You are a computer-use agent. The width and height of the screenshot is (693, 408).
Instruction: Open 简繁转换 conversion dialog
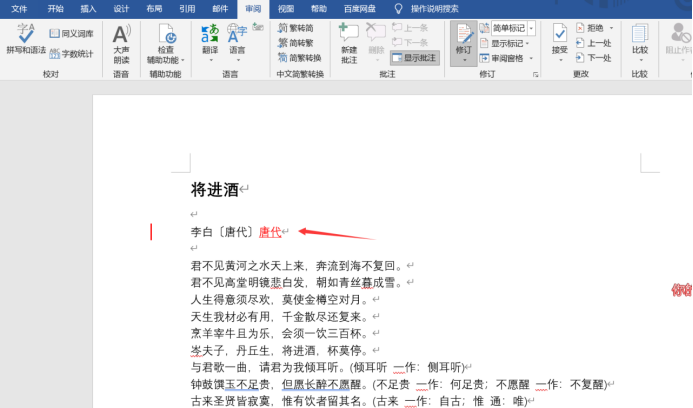click(x=299, y=58)
